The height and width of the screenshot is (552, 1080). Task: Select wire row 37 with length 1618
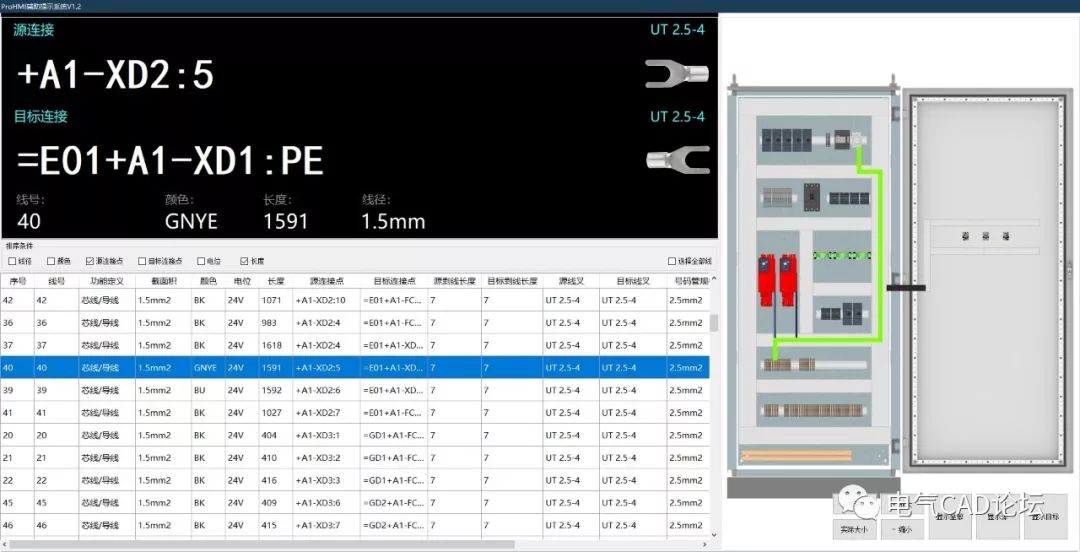click(x=355, y=345)
